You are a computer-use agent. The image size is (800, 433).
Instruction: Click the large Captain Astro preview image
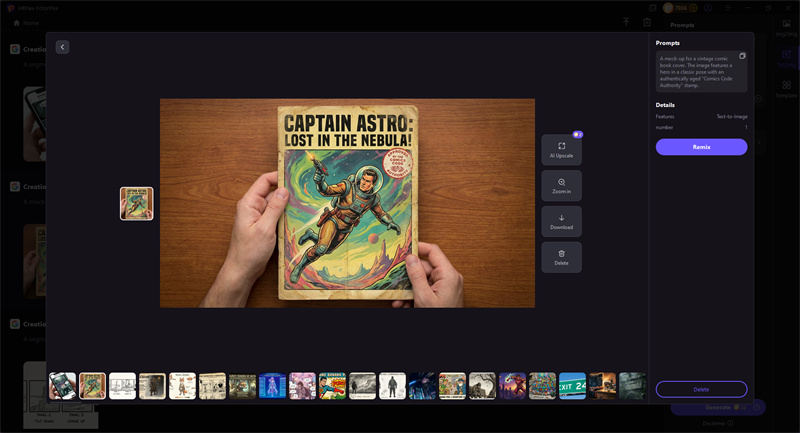[347, 203]
